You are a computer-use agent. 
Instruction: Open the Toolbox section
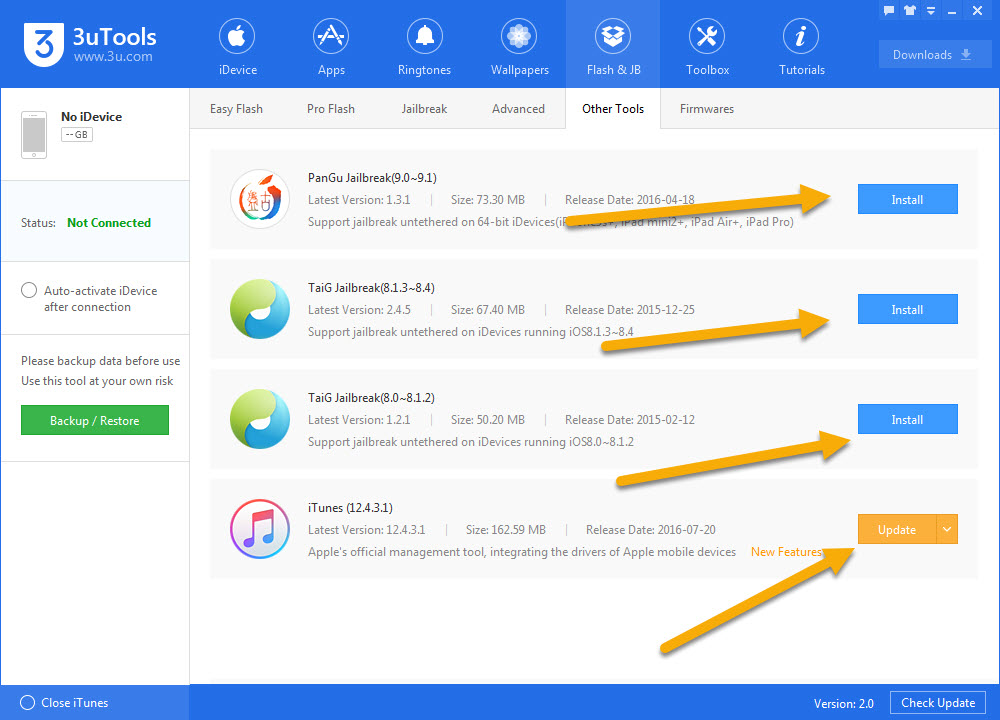click(707, 47)
